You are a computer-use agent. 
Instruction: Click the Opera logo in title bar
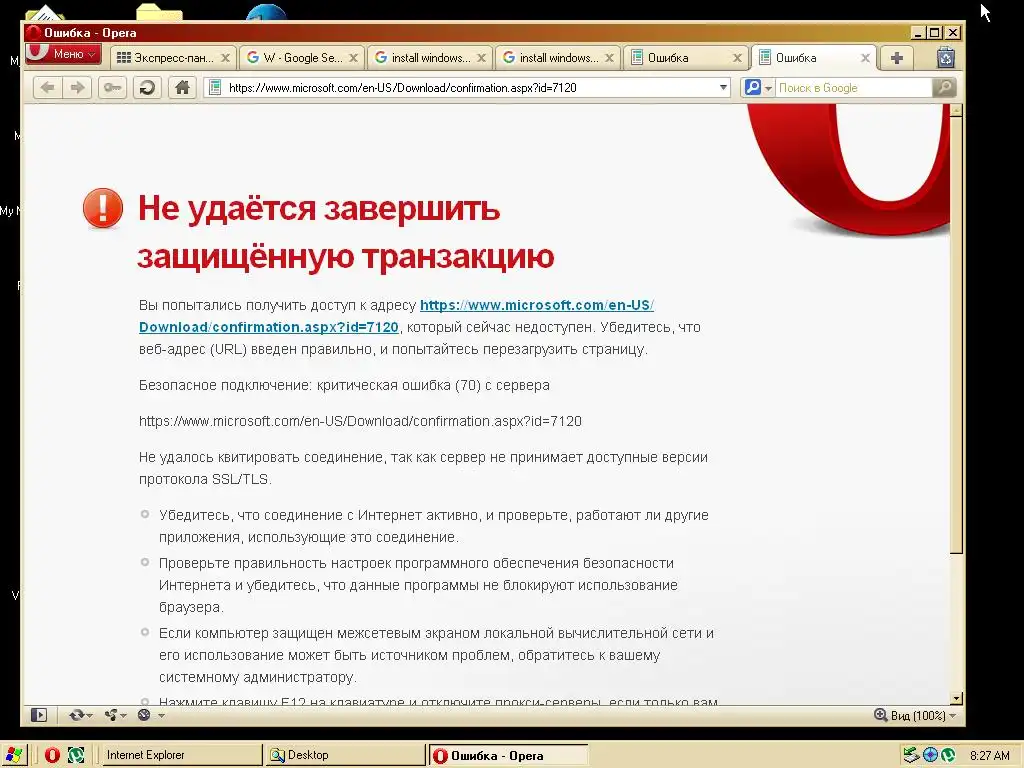[x=33, y=32]
